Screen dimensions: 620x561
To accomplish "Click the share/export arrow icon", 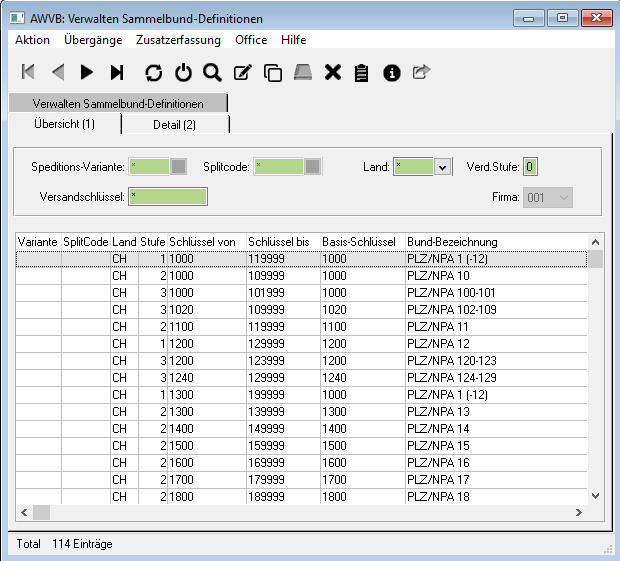I will pyautogui.click(x=421, y=72).
